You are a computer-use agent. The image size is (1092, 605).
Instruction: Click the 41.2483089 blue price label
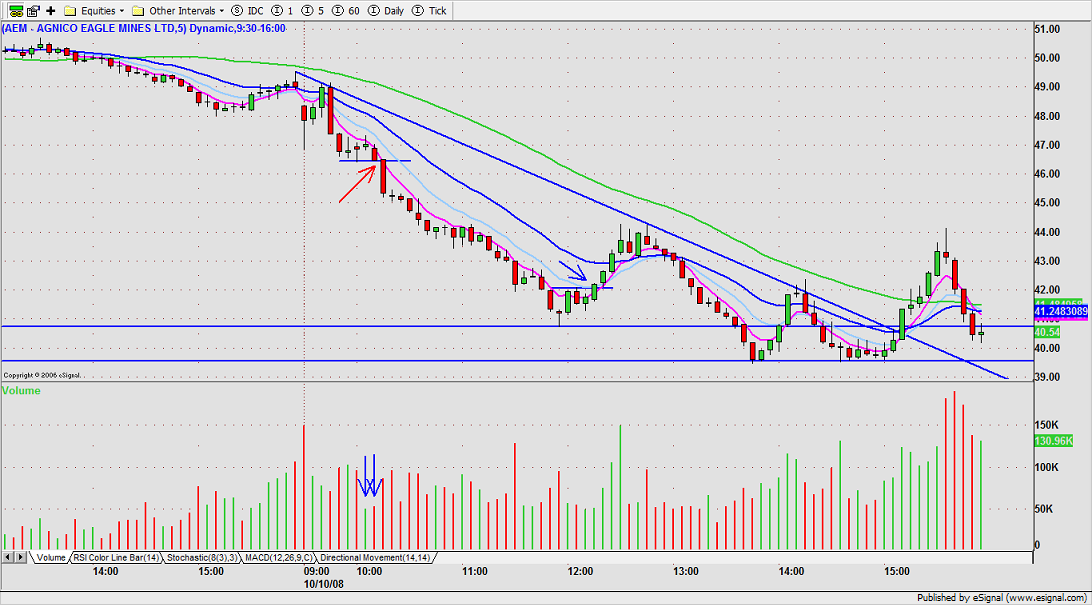1061,311
